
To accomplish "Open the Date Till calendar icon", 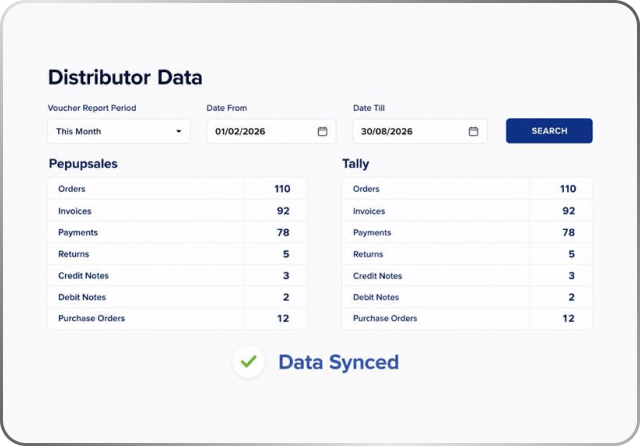I will coord(473,131).
